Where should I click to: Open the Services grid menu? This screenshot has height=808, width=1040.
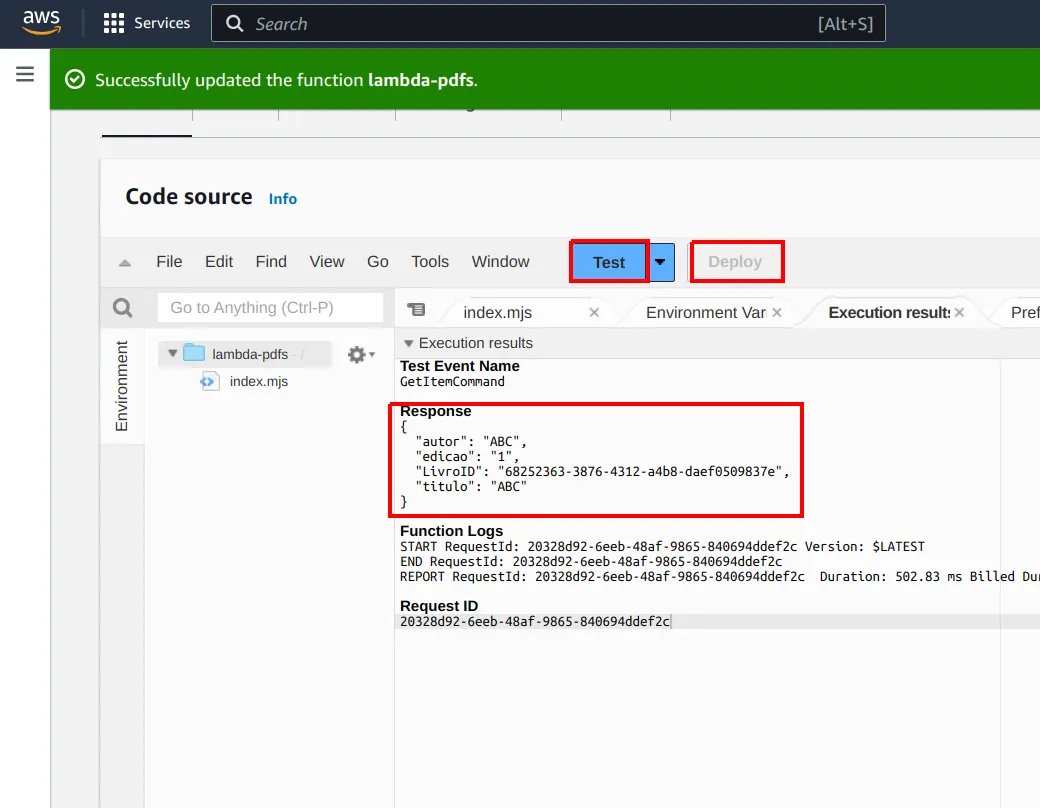click(113, 23)
